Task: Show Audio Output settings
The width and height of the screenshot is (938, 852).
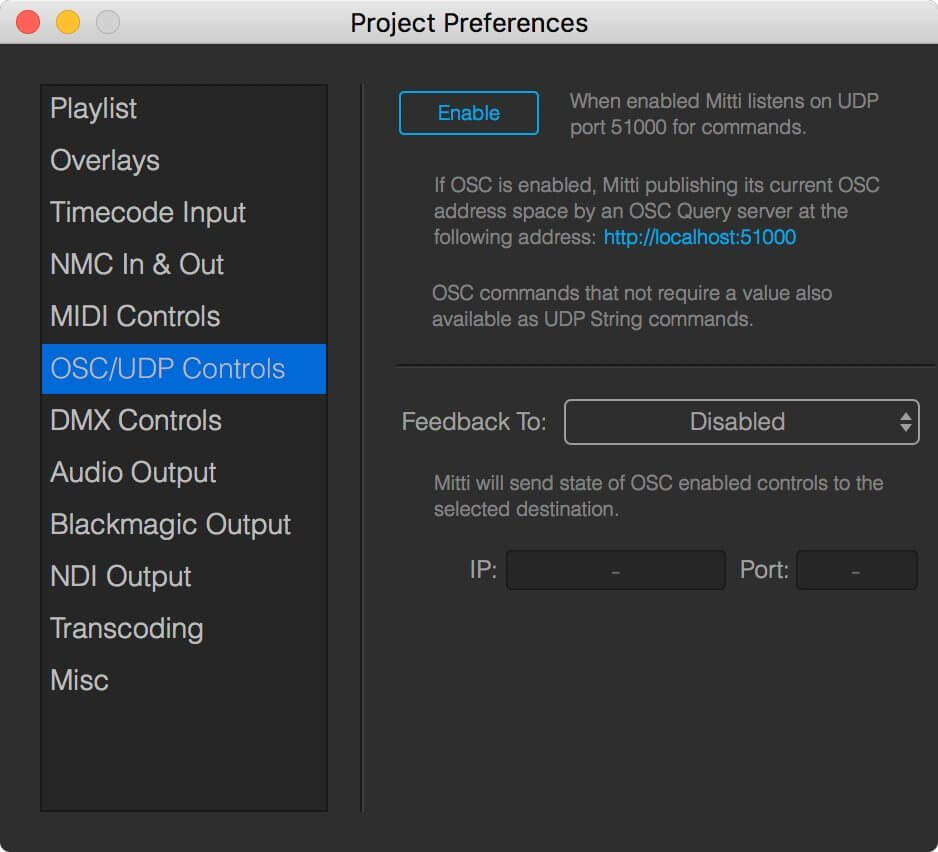Action: 184,473
